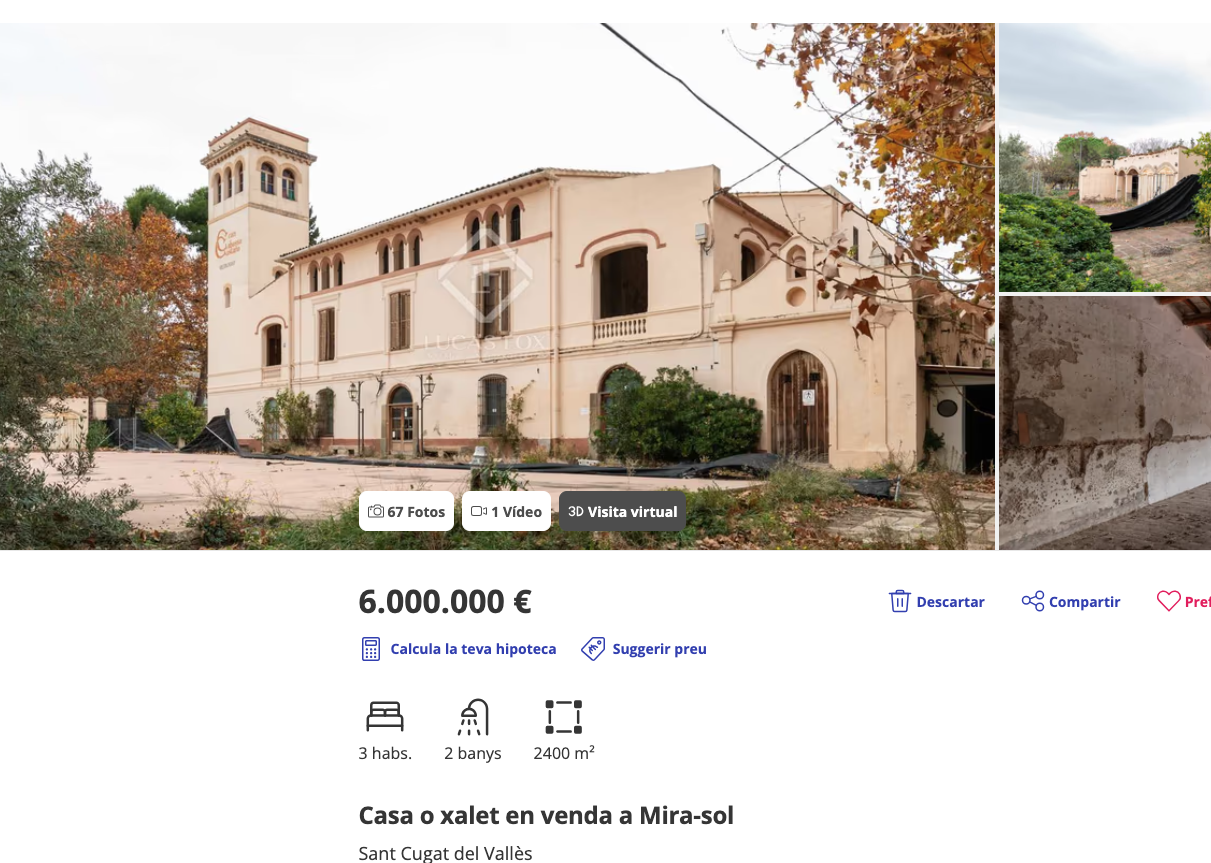Click the area square icon above 2400 m²
The width and height of the screenshot is (1211, 863).
tap(564, 717)
